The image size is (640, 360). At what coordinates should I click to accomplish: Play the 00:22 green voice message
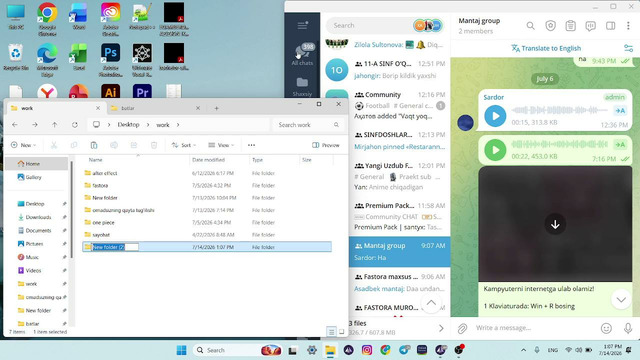point(495,150)
